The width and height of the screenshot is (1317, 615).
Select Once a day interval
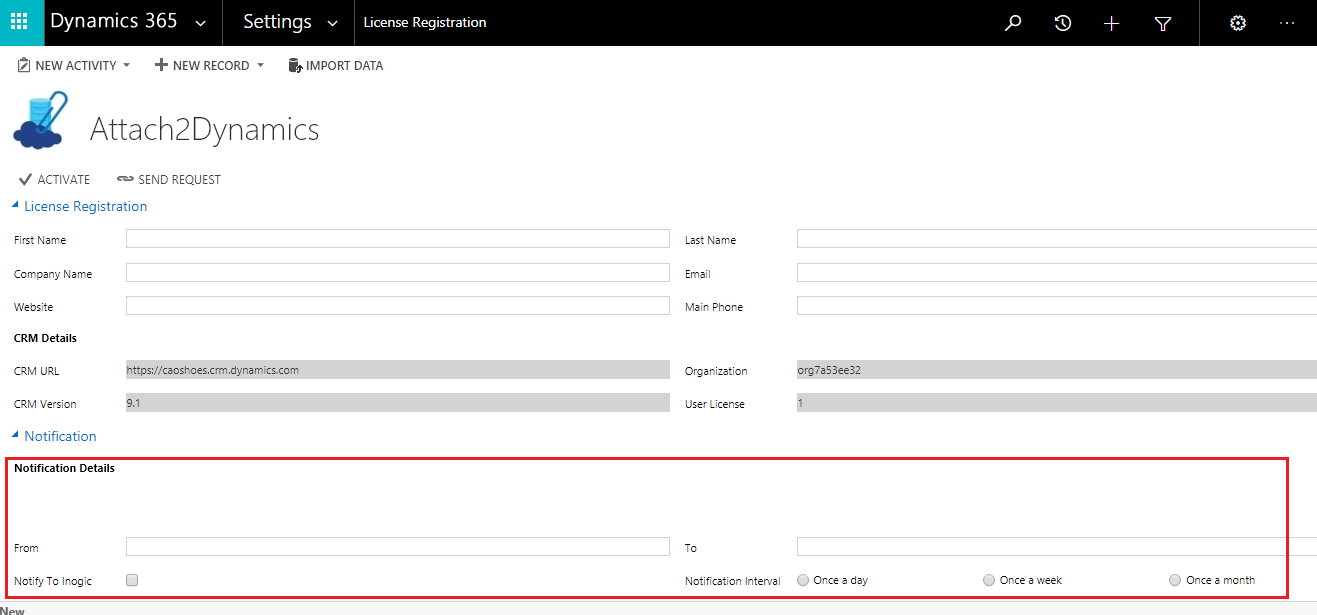pos(803,580)
